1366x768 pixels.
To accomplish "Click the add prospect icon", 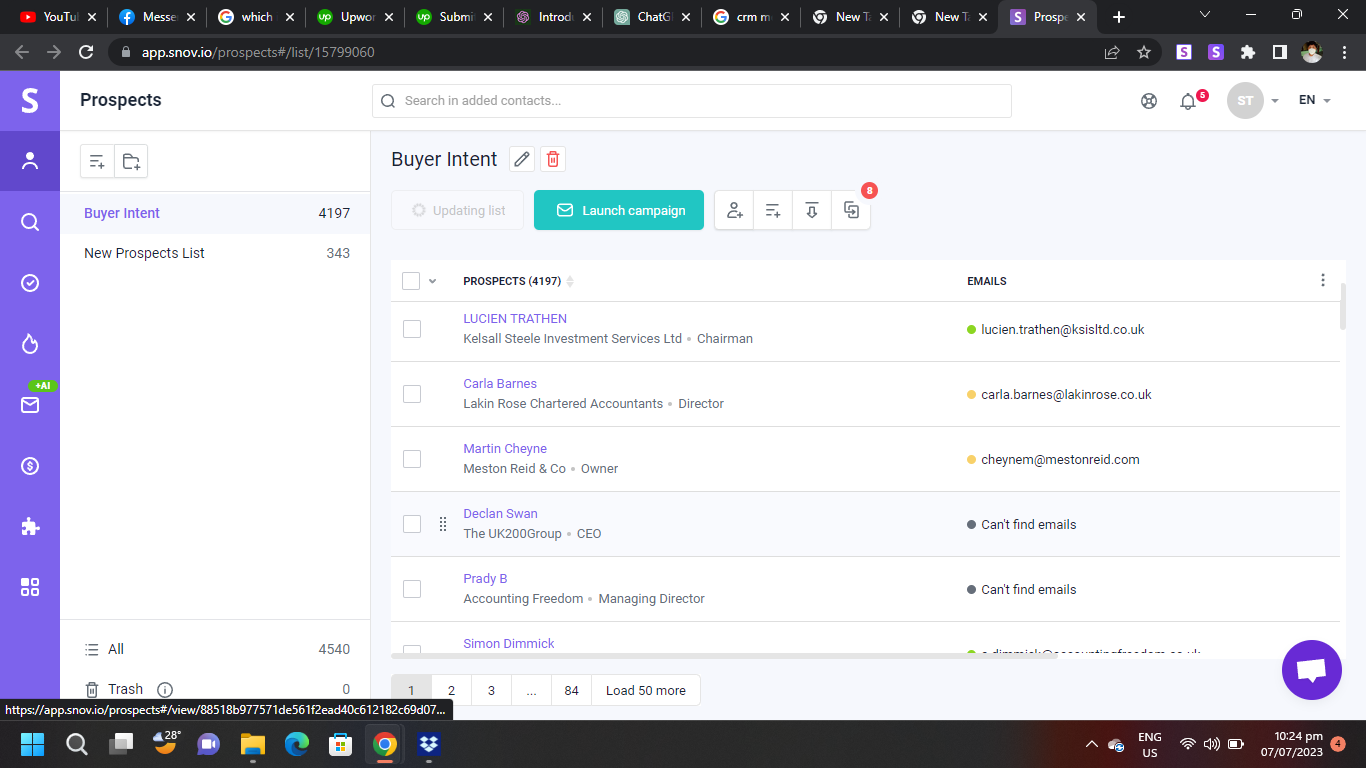I will coord(734,210).
